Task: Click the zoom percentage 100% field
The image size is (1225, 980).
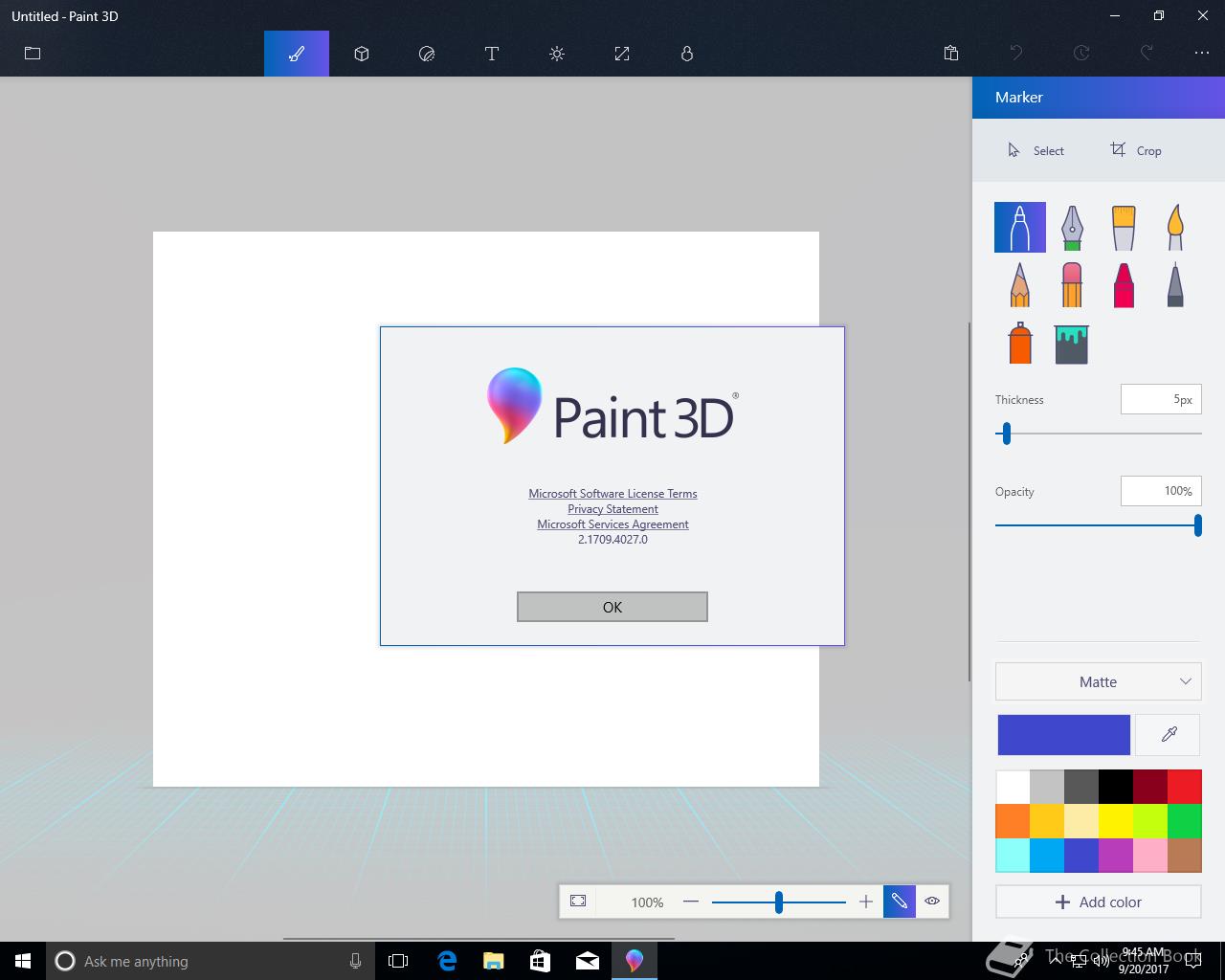Action: coord(647,902)
